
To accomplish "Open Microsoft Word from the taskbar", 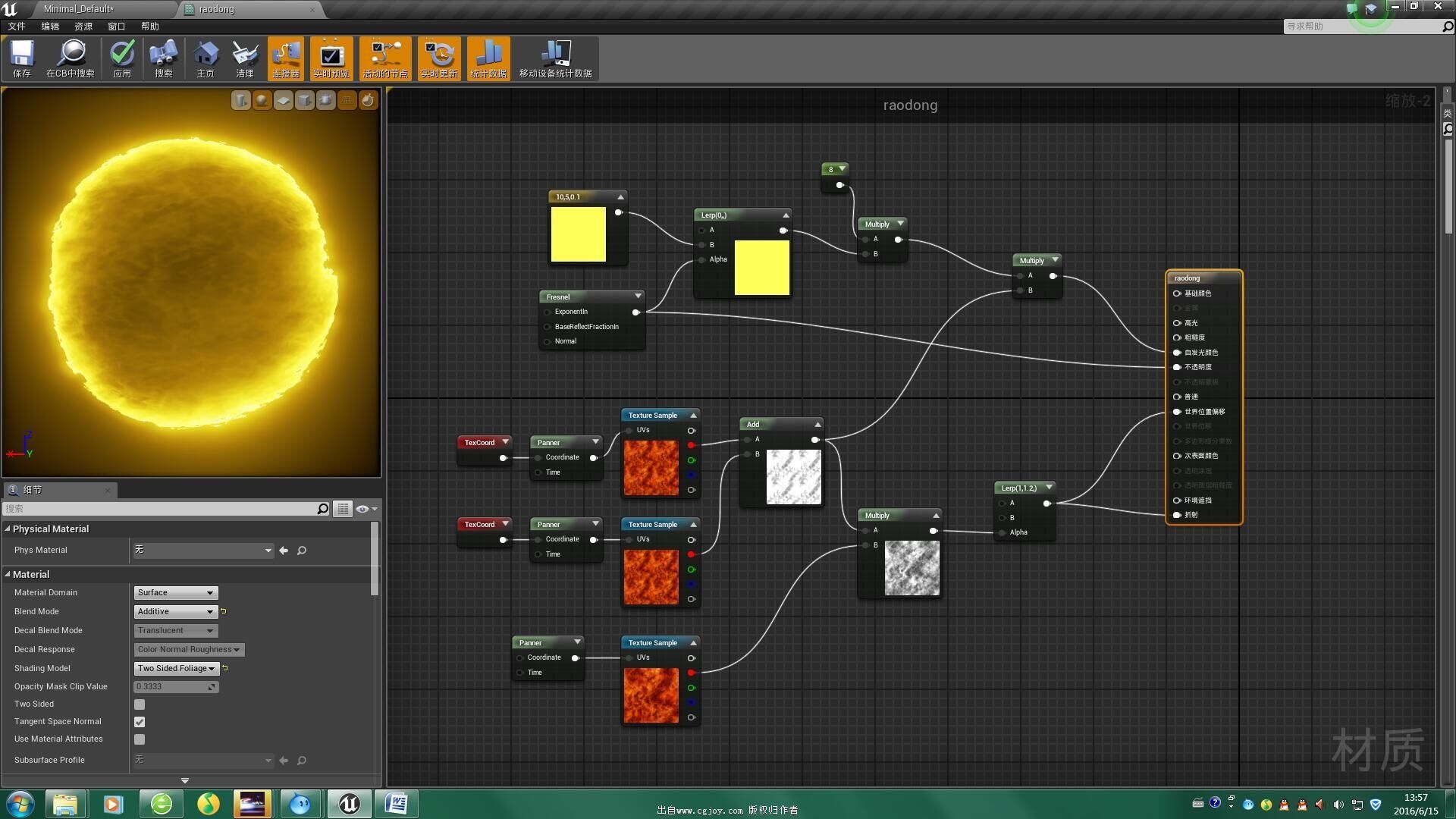I will 397,804.
